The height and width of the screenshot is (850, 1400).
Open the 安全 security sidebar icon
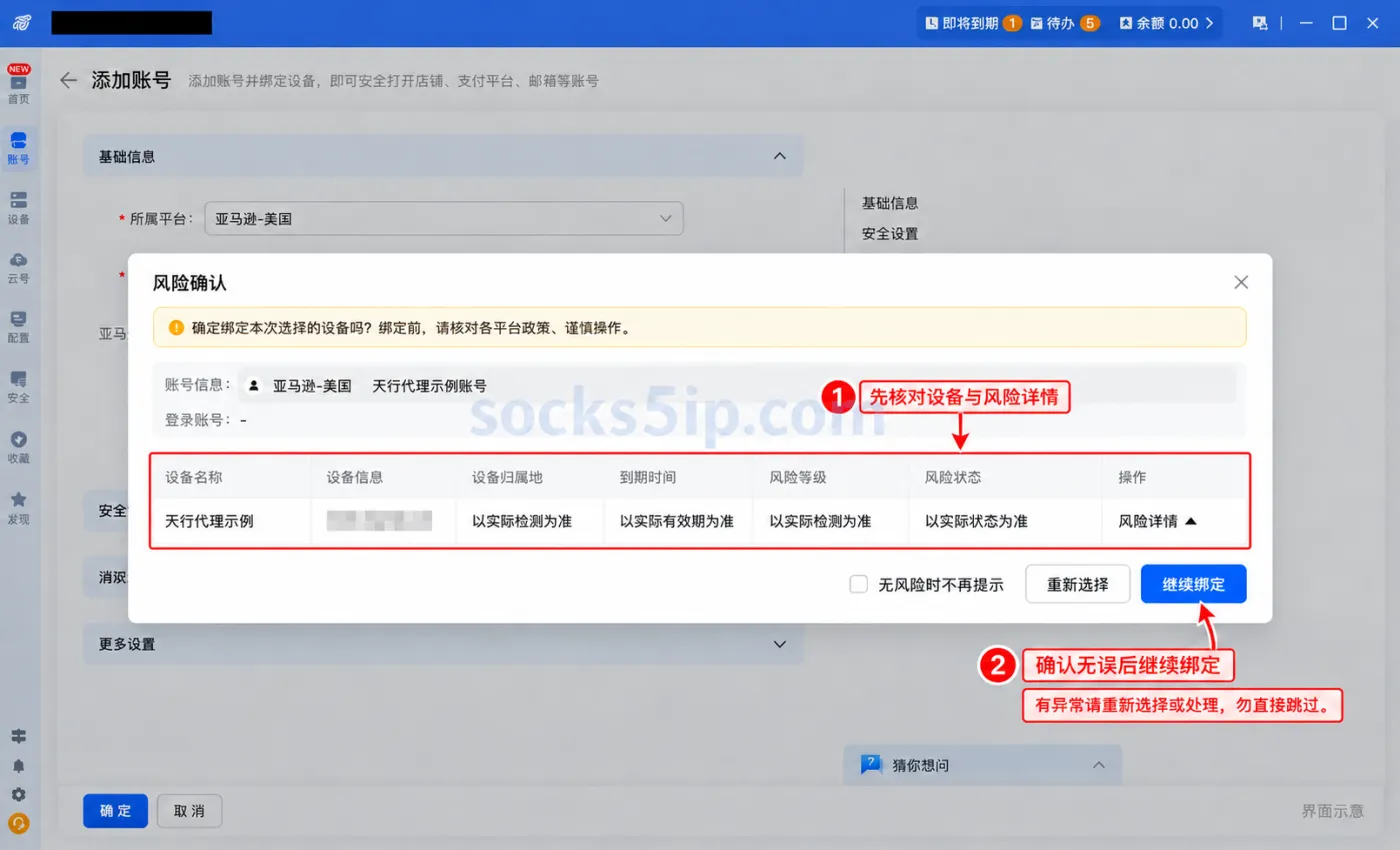coord(18,387)
